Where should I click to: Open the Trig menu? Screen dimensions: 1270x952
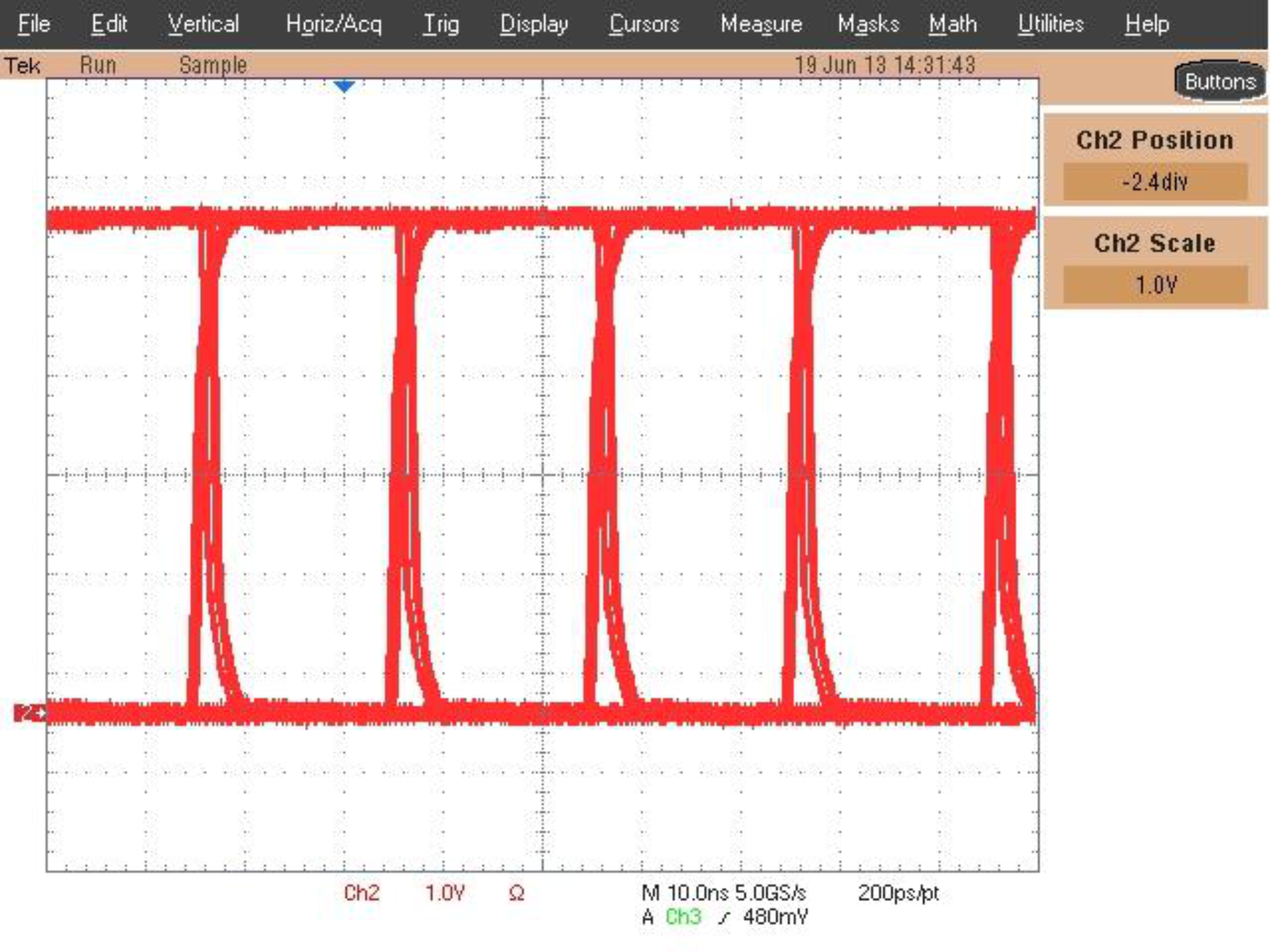click(441, 23)
